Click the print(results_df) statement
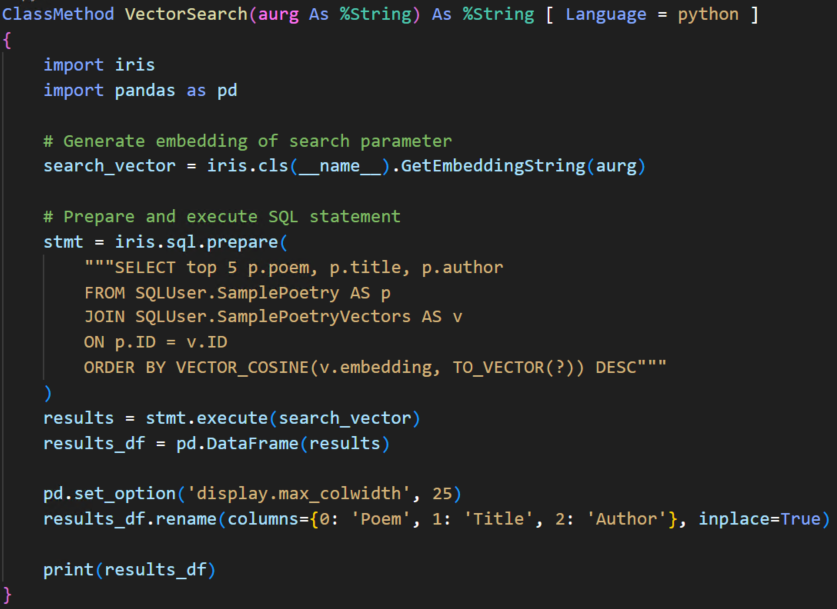 (129, 570)
